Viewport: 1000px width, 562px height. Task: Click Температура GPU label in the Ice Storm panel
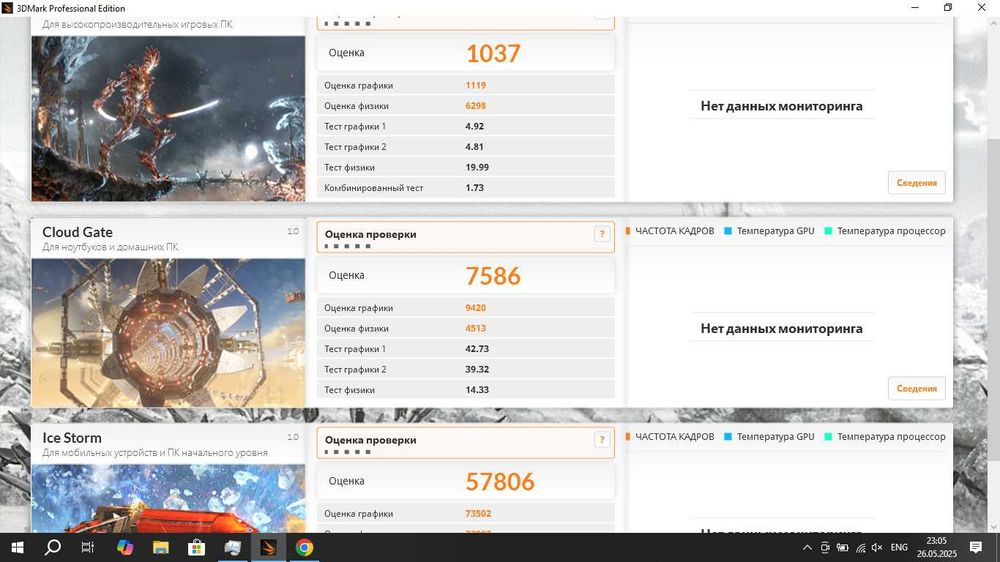coord(776,437)
